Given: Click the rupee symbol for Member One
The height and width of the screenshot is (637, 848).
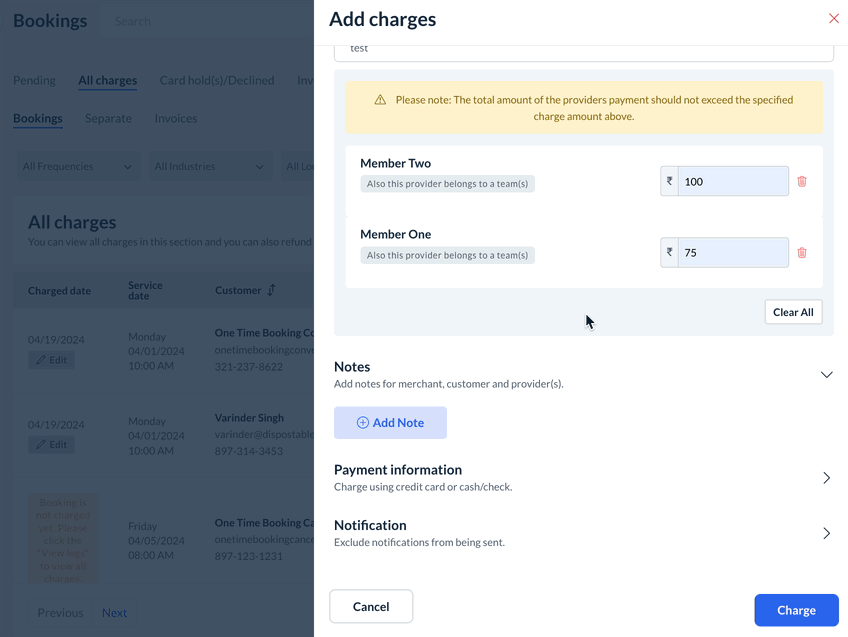Looking at the screenshot, I should point(669,253).
